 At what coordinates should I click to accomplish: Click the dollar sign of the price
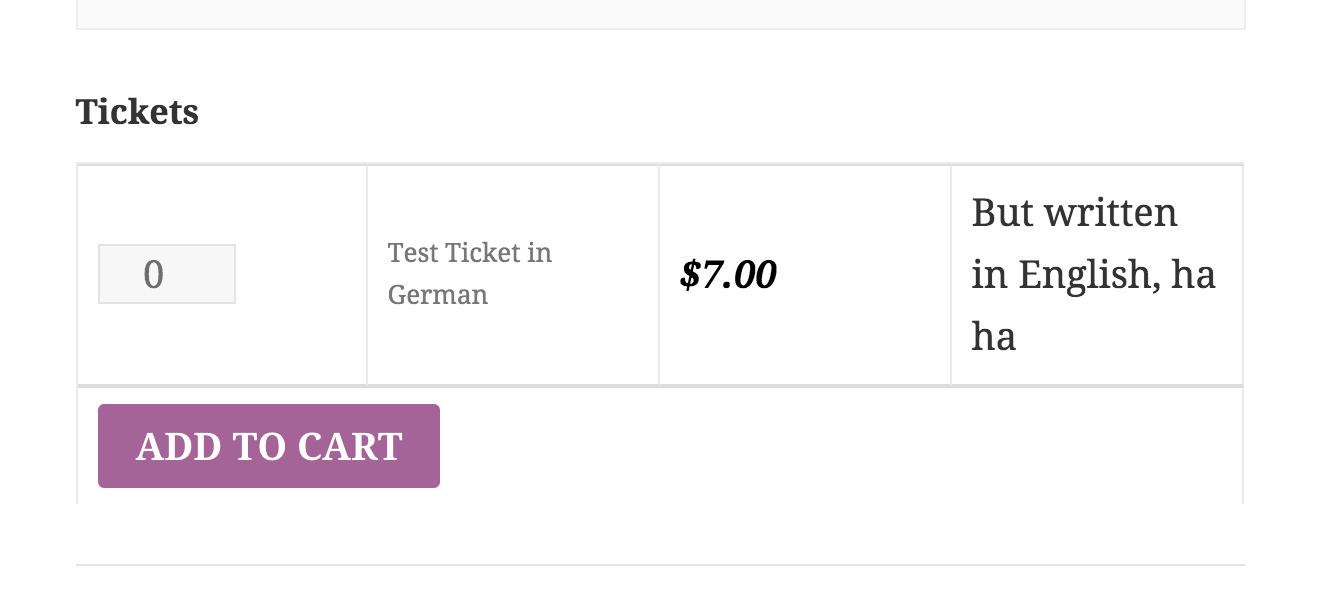[690, 274]
